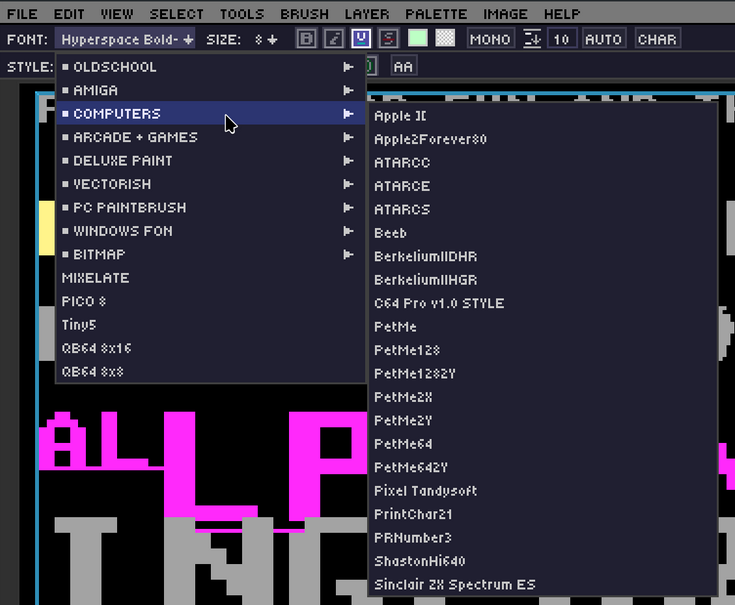The image size is (735, 605).
Task: Expand the DELUXE PAINT font category
Action: 210,160
